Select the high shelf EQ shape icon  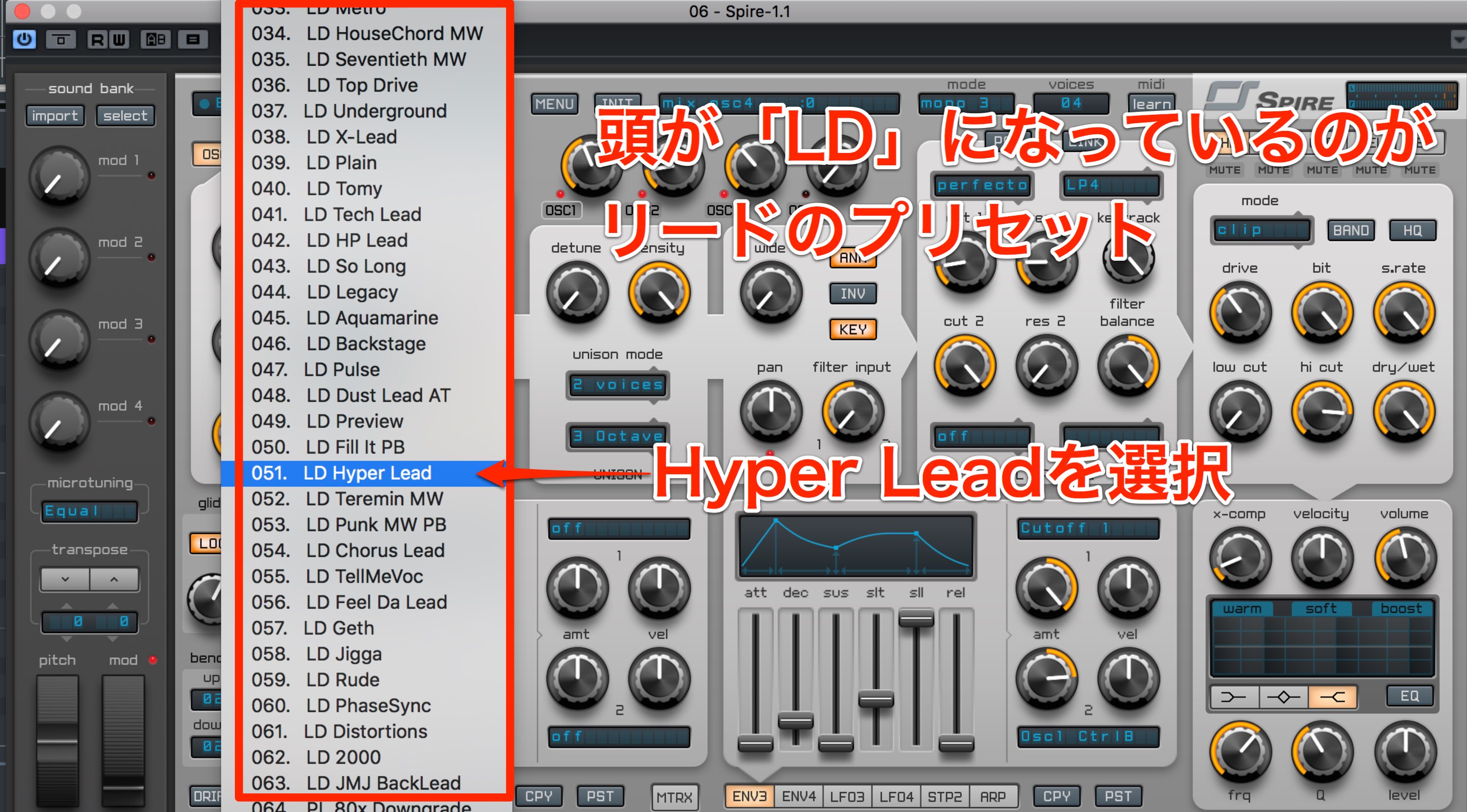(x=1332, y=696)
